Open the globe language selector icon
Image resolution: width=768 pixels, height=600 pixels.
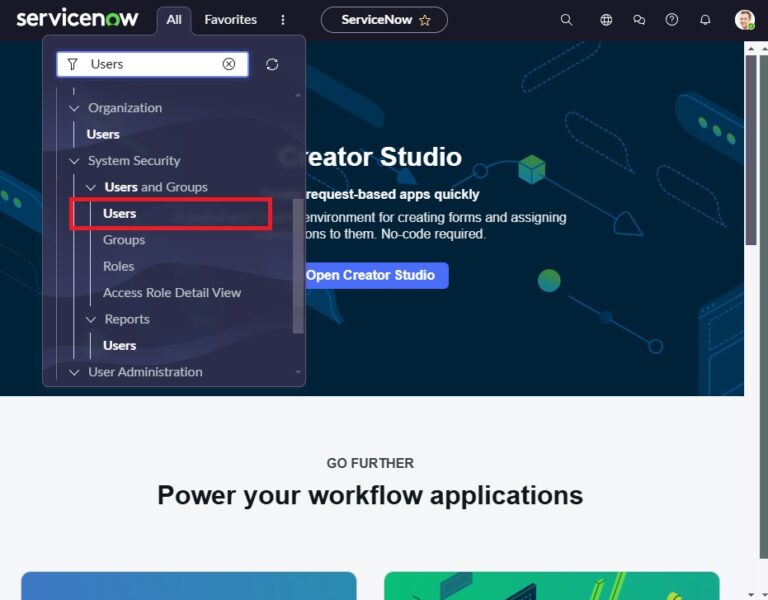point(606,20)
